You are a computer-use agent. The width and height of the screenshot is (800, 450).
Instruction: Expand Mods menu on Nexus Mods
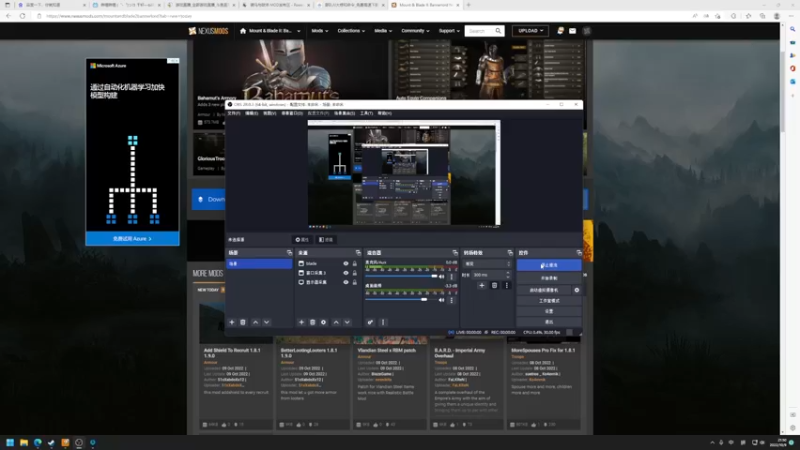pyautogui.click(x=320, y=31)
